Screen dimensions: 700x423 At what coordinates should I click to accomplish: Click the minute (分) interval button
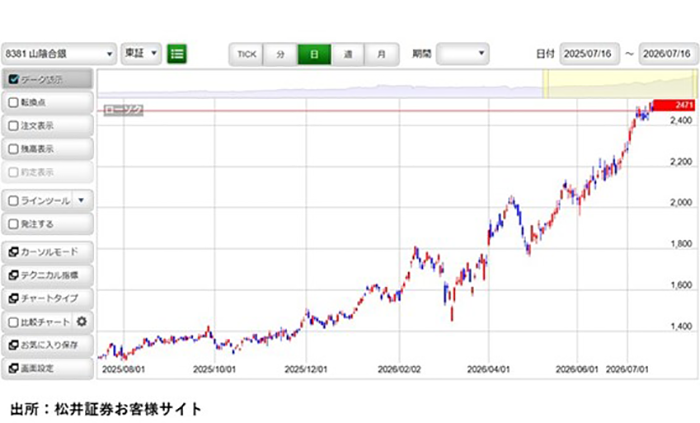click(x=280, y=54)
